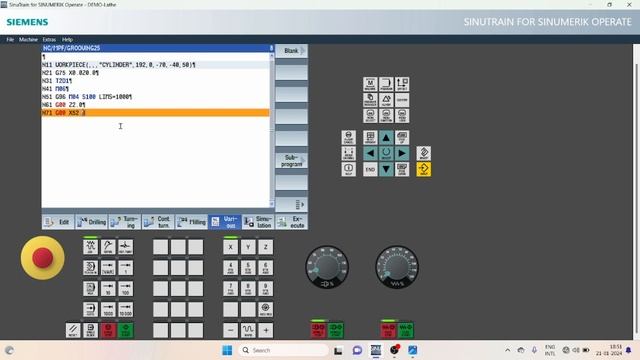This screenshot has width=640, height=360.
Task: Click red SPINDLE STOP key
Action: click(318, 330)
